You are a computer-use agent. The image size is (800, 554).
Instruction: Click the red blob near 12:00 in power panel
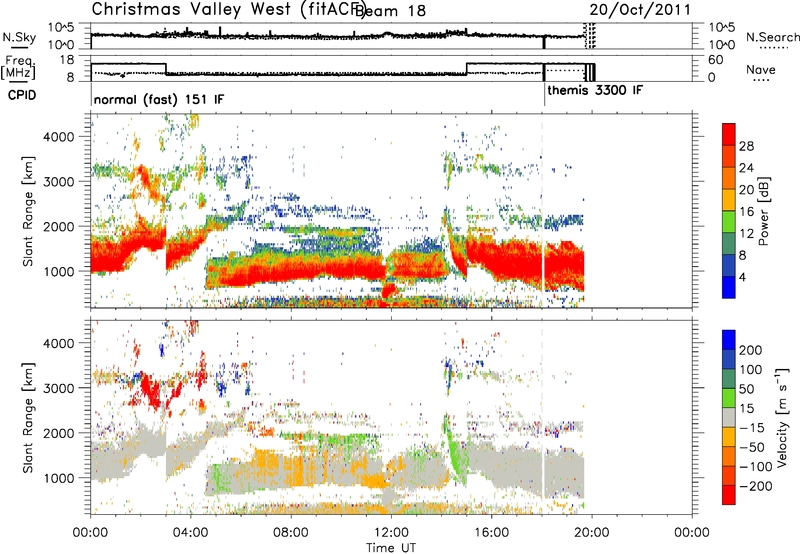(x=389, y=291)
